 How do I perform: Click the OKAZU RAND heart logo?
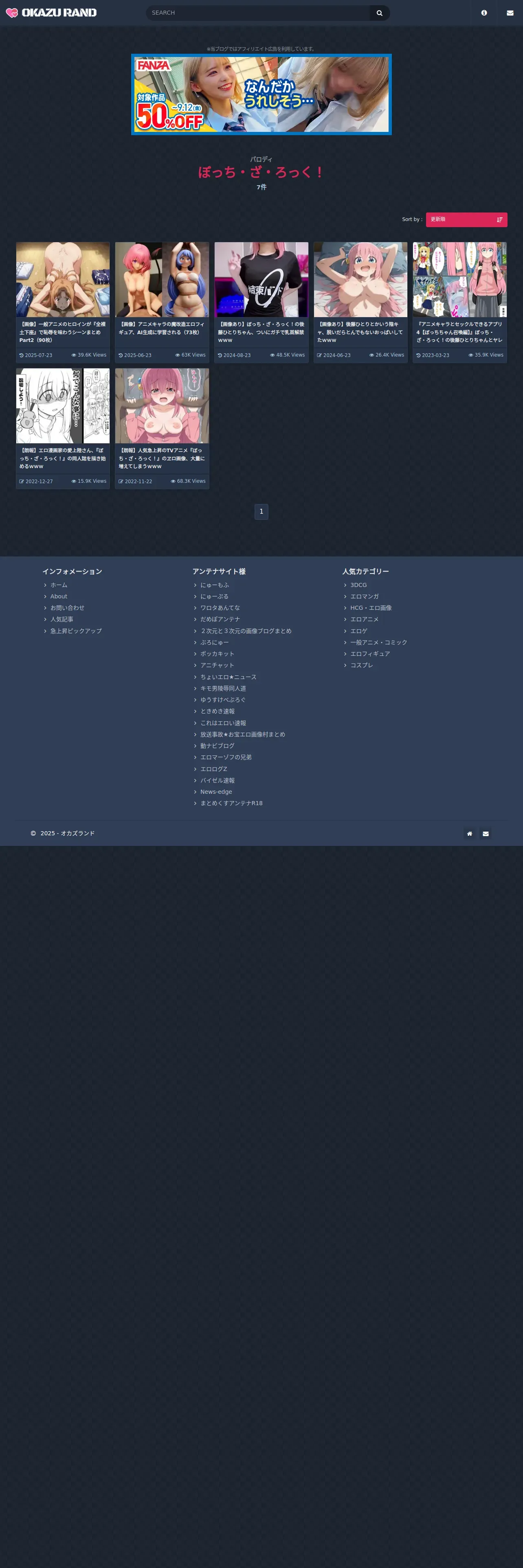tap(51, 13)
